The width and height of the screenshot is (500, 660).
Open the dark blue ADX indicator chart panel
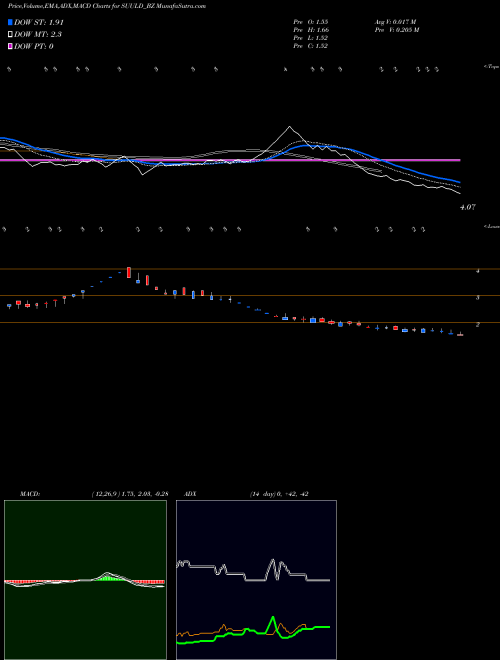click(256, 580)
